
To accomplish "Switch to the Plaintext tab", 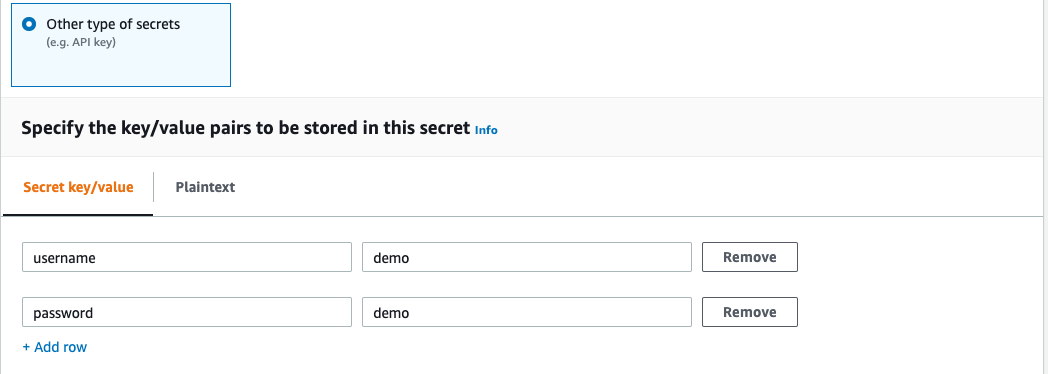I will click(205, 187).
